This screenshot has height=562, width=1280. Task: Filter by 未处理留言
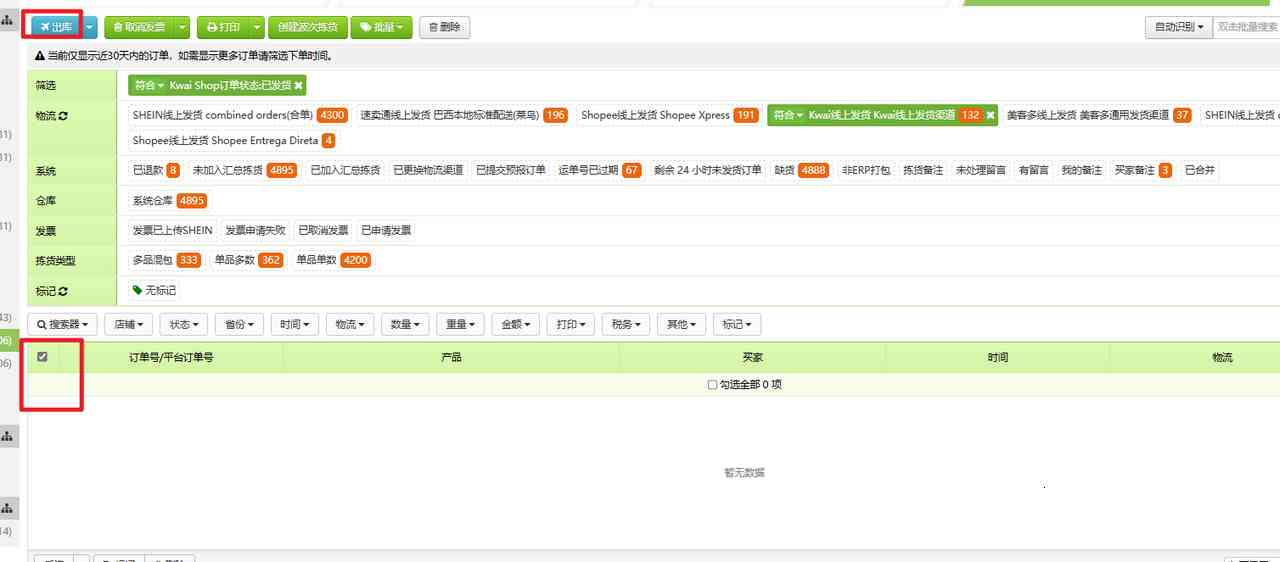(981, 170)
